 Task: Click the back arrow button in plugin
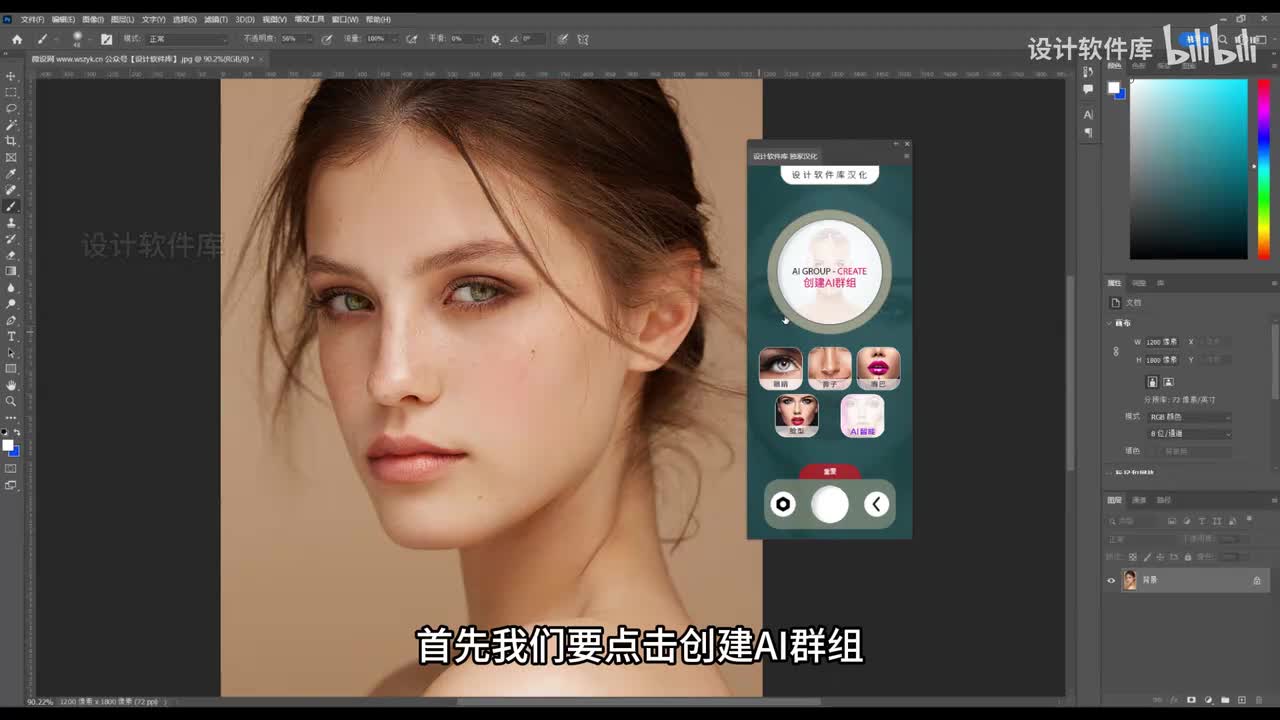[876, 505]
